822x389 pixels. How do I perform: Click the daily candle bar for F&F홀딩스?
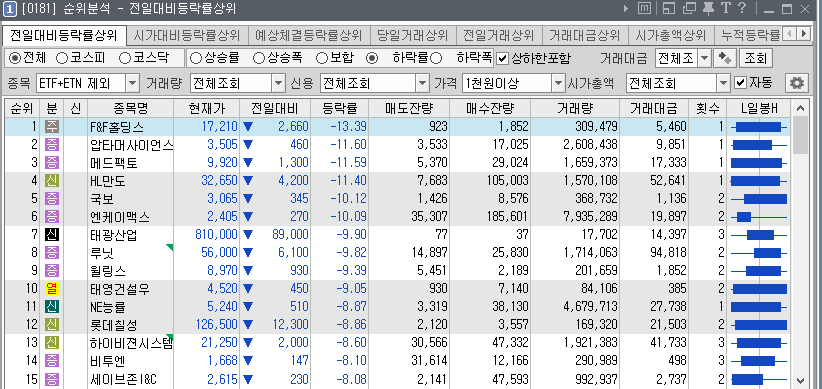tap(759, 126)
